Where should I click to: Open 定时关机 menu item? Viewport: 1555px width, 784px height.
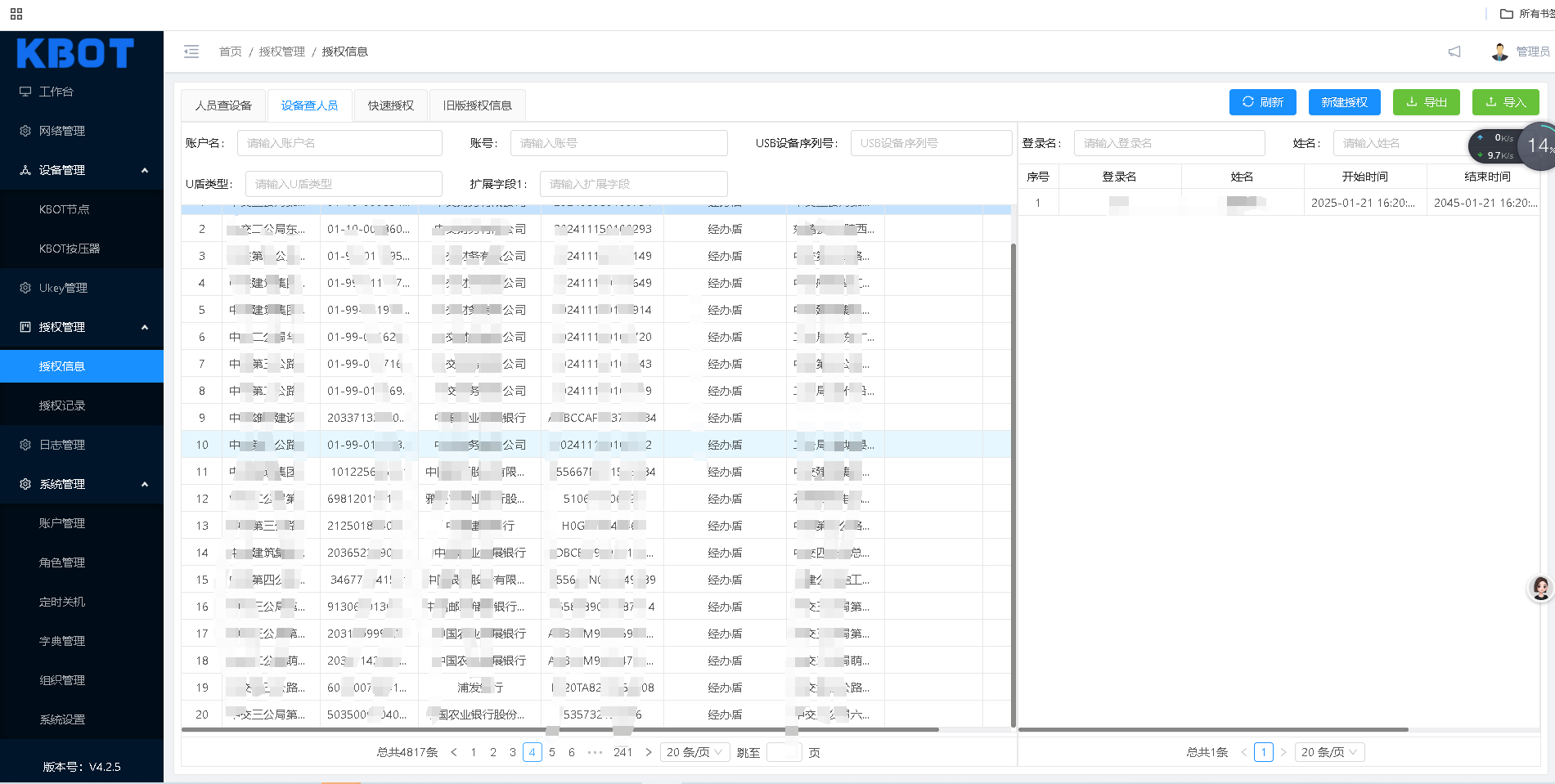pyautogui.click(x=82, y=602)
